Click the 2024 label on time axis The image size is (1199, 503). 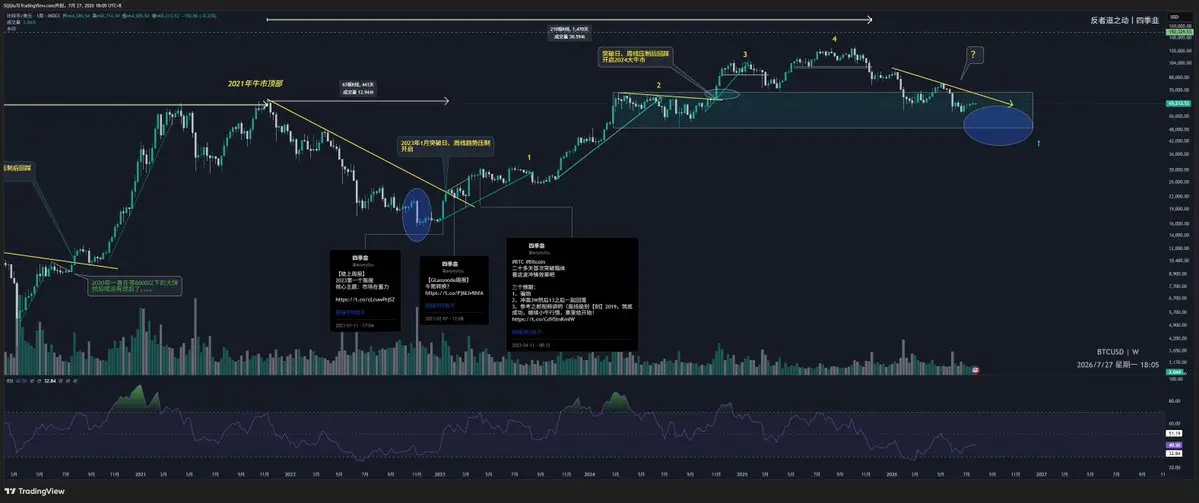[x=588, y=474]
